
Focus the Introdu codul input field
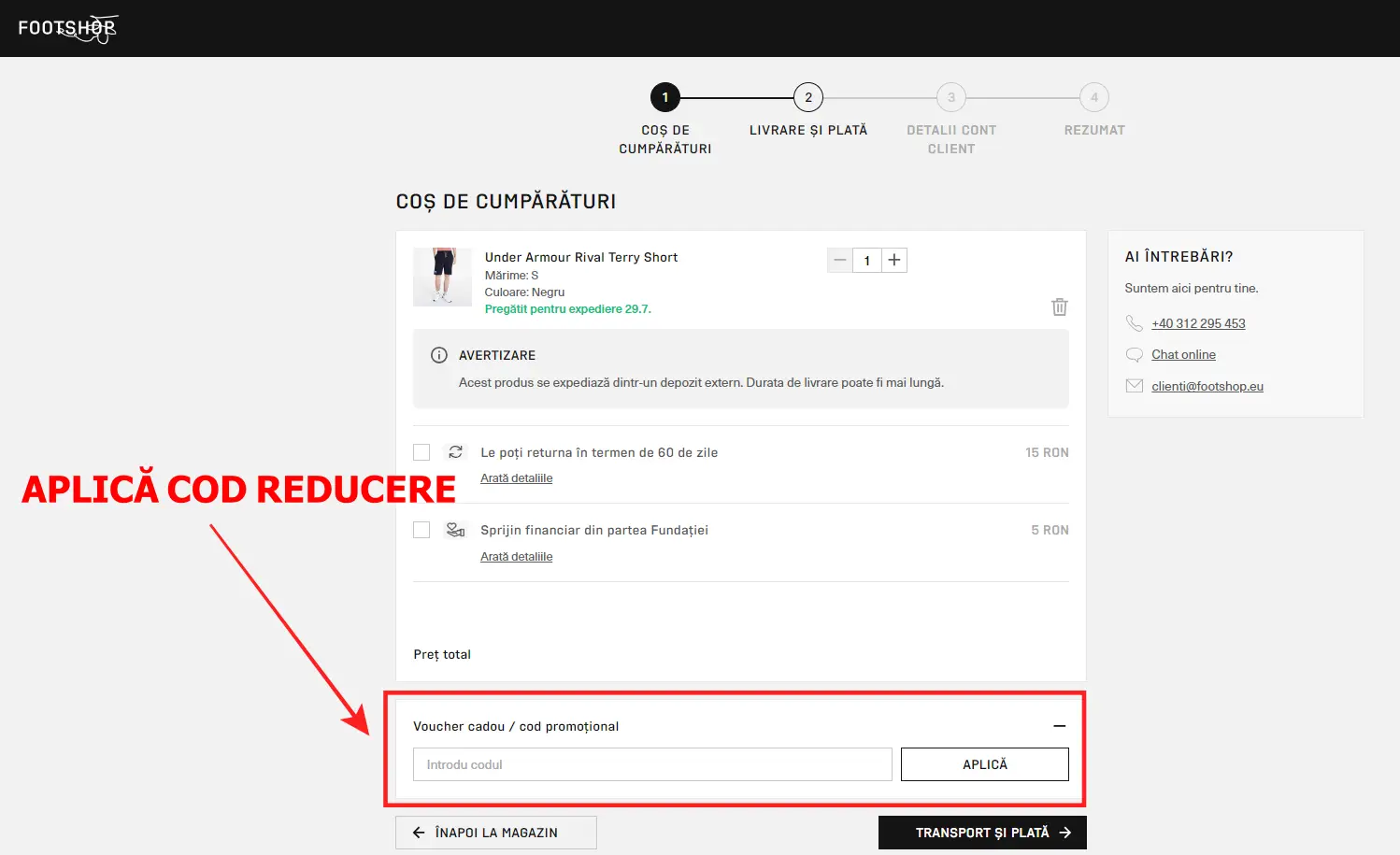(652, 764)
